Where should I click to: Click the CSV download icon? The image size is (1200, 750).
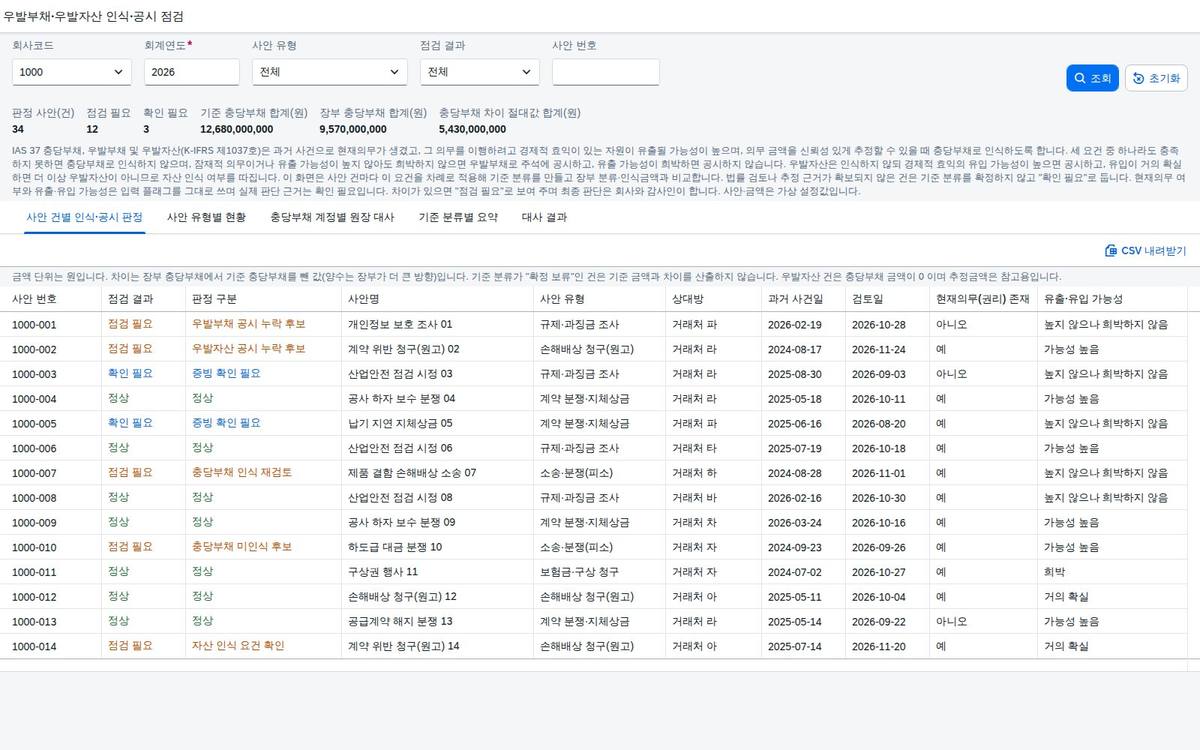(x=1110, y=251)
